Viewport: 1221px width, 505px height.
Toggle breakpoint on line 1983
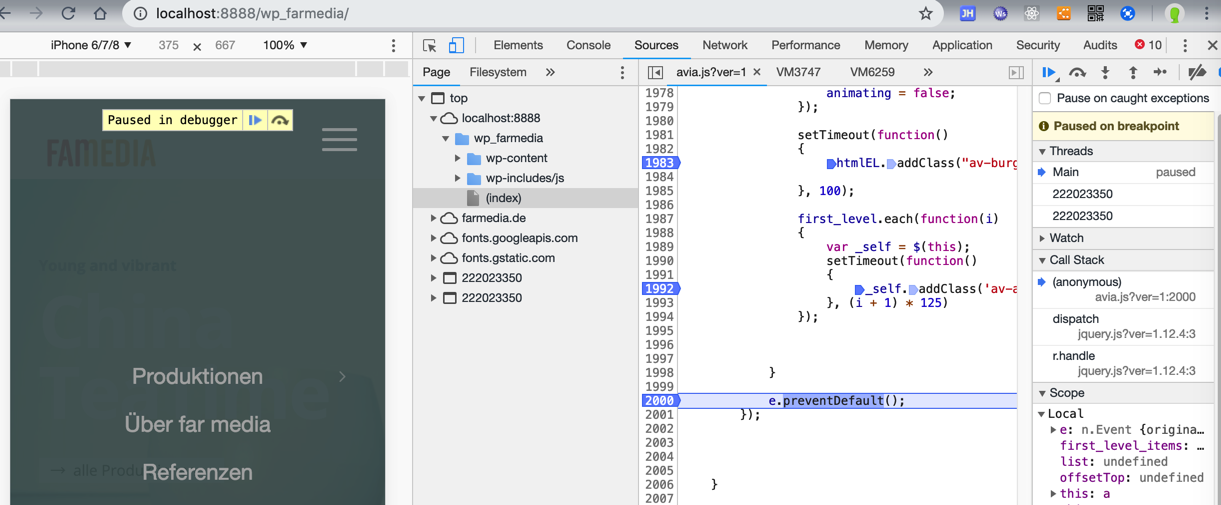click(659, 163)
